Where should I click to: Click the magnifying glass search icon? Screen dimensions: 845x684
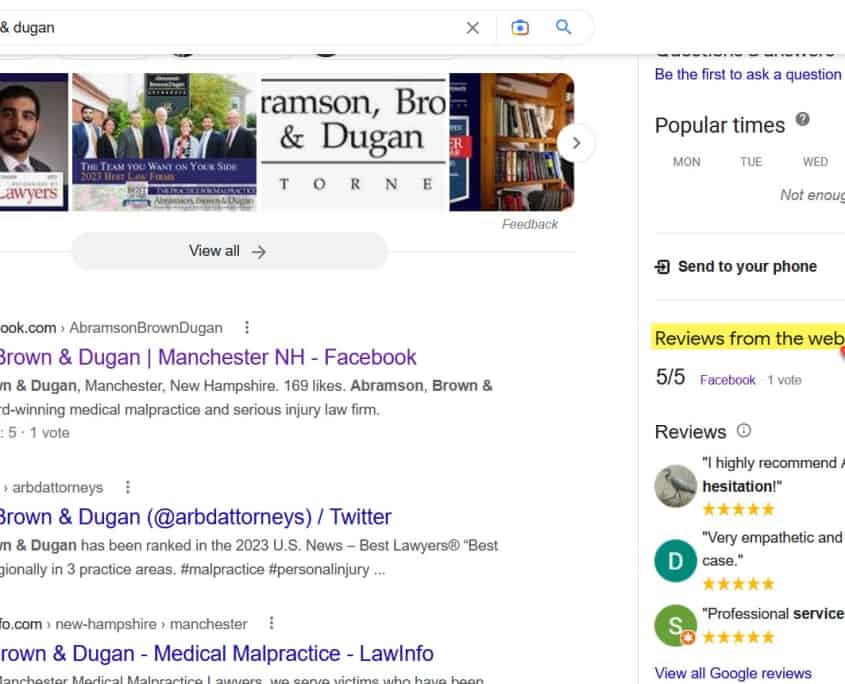563,27
